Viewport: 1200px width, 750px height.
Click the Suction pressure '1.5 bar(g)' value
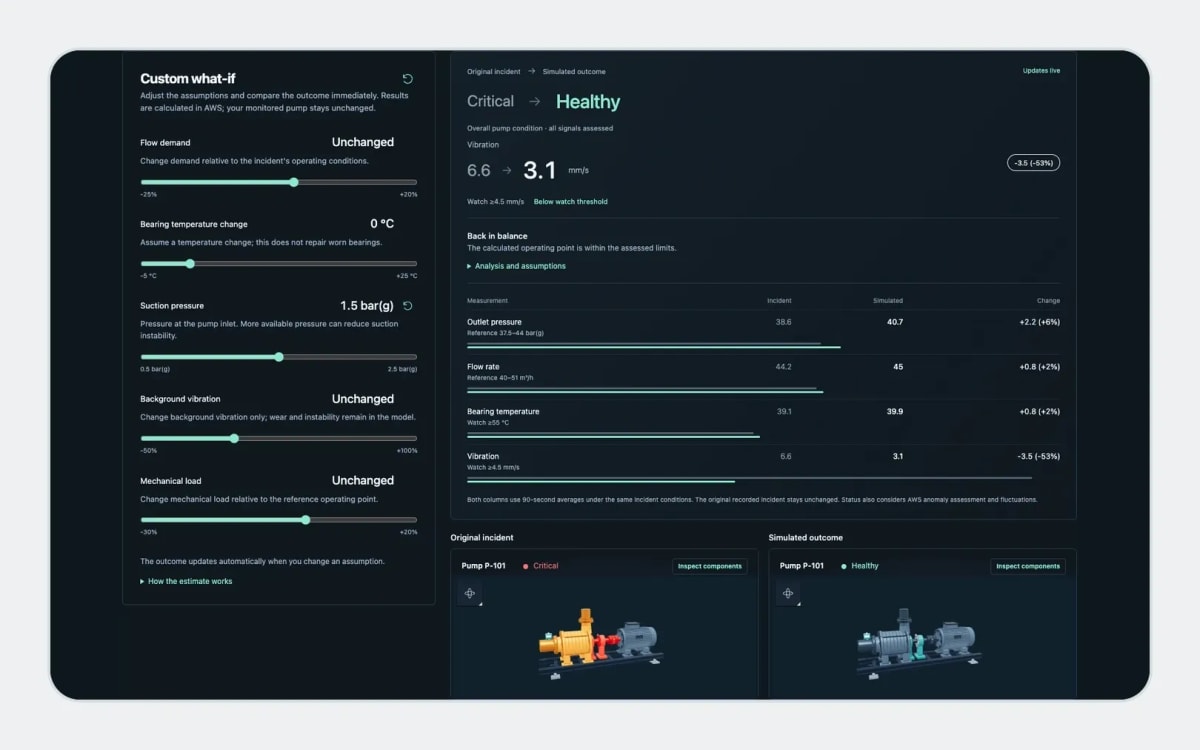pos(367,306)
